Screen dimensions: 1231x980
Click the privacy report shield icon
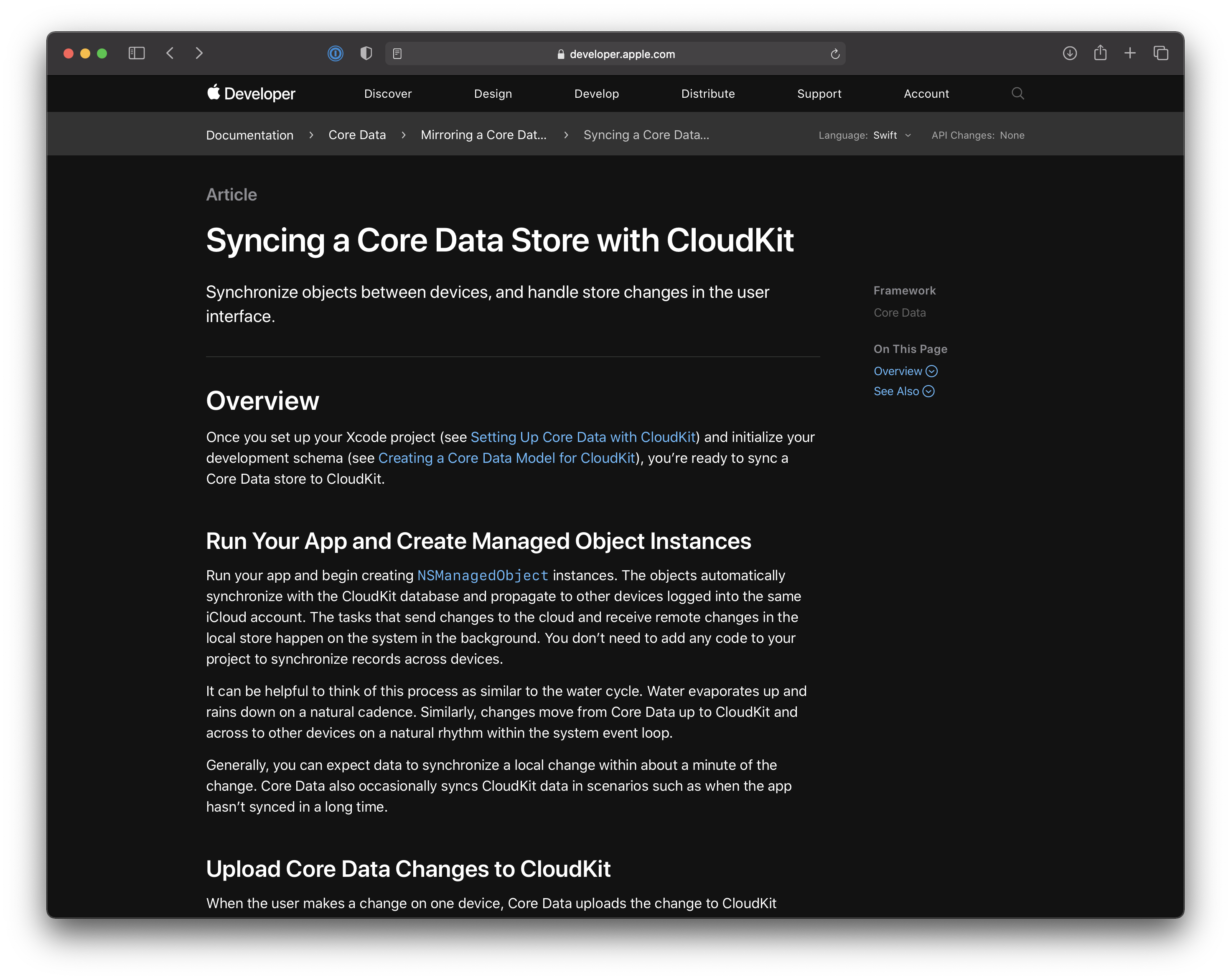[366, 53]
